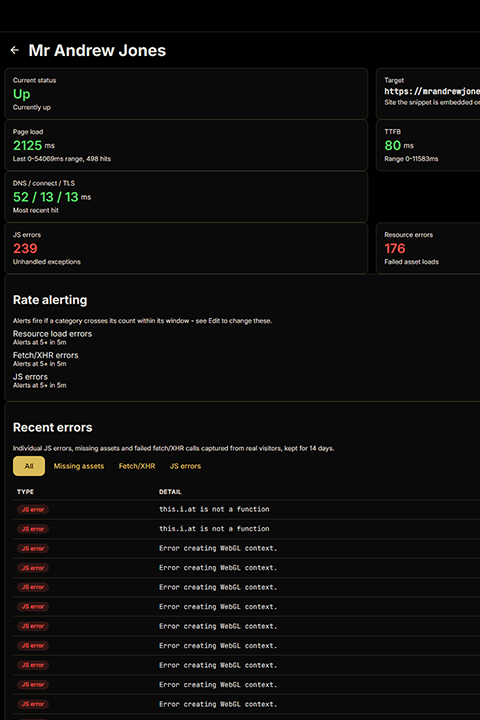Show only the JS errors tab

point(186,466)
